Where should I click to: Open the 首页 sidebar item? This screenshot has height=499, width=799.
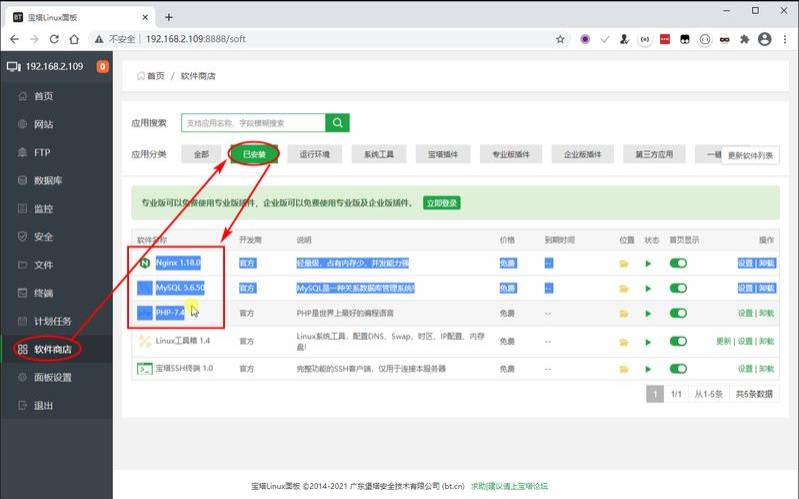tap(43, 96)
